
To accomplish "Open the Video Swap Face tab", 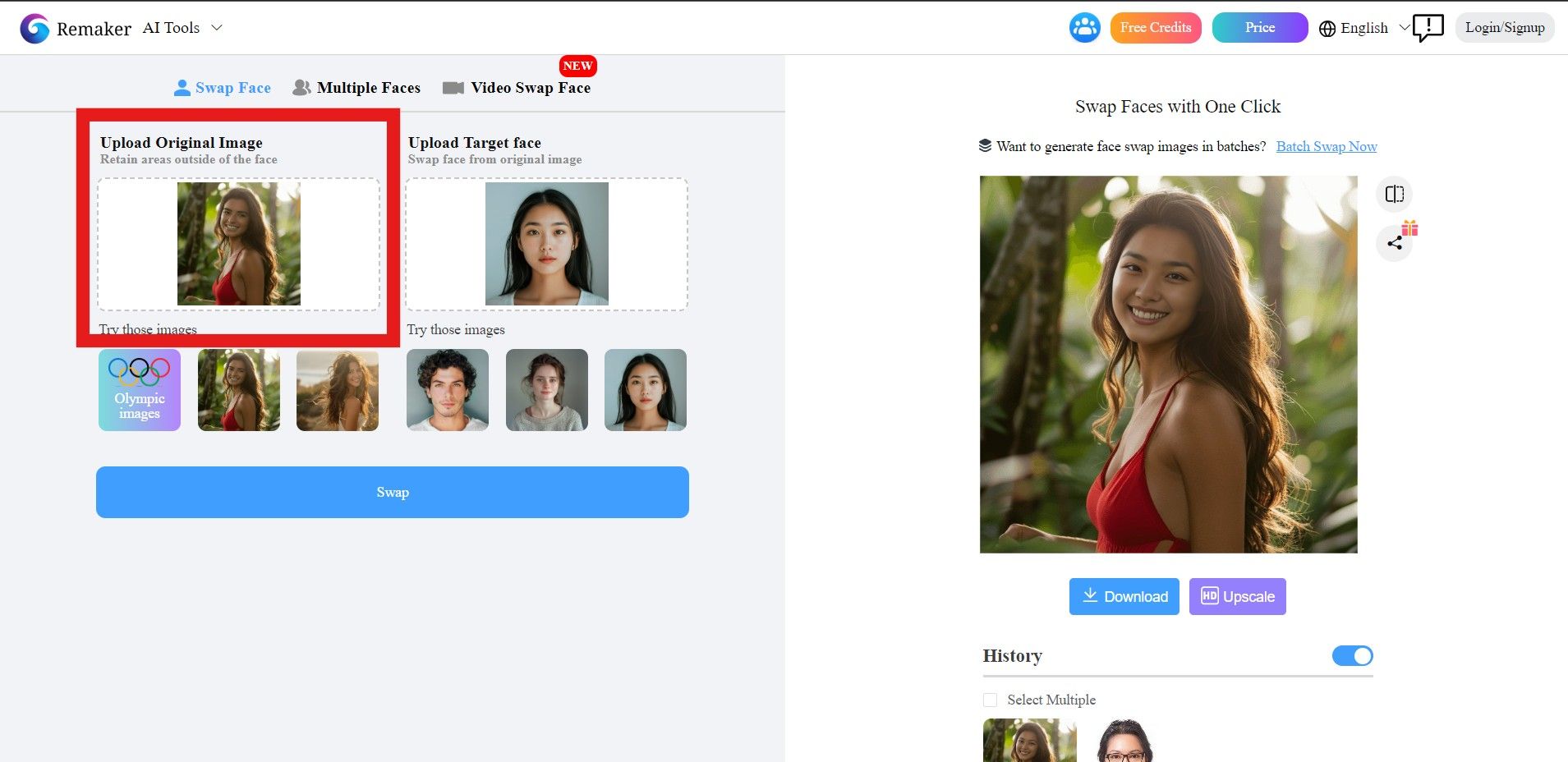I will (x=517, y=88).
